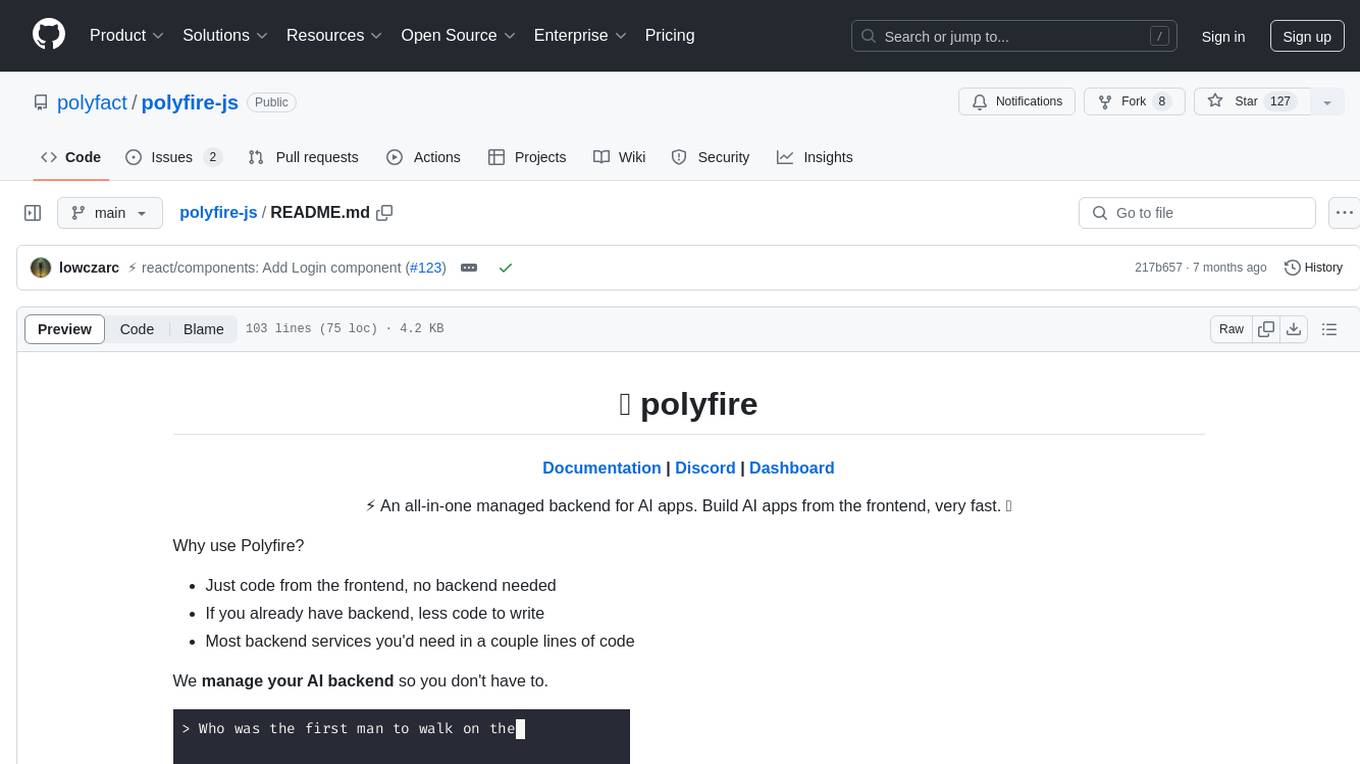Click the fork count 8

click(1161, 101)
